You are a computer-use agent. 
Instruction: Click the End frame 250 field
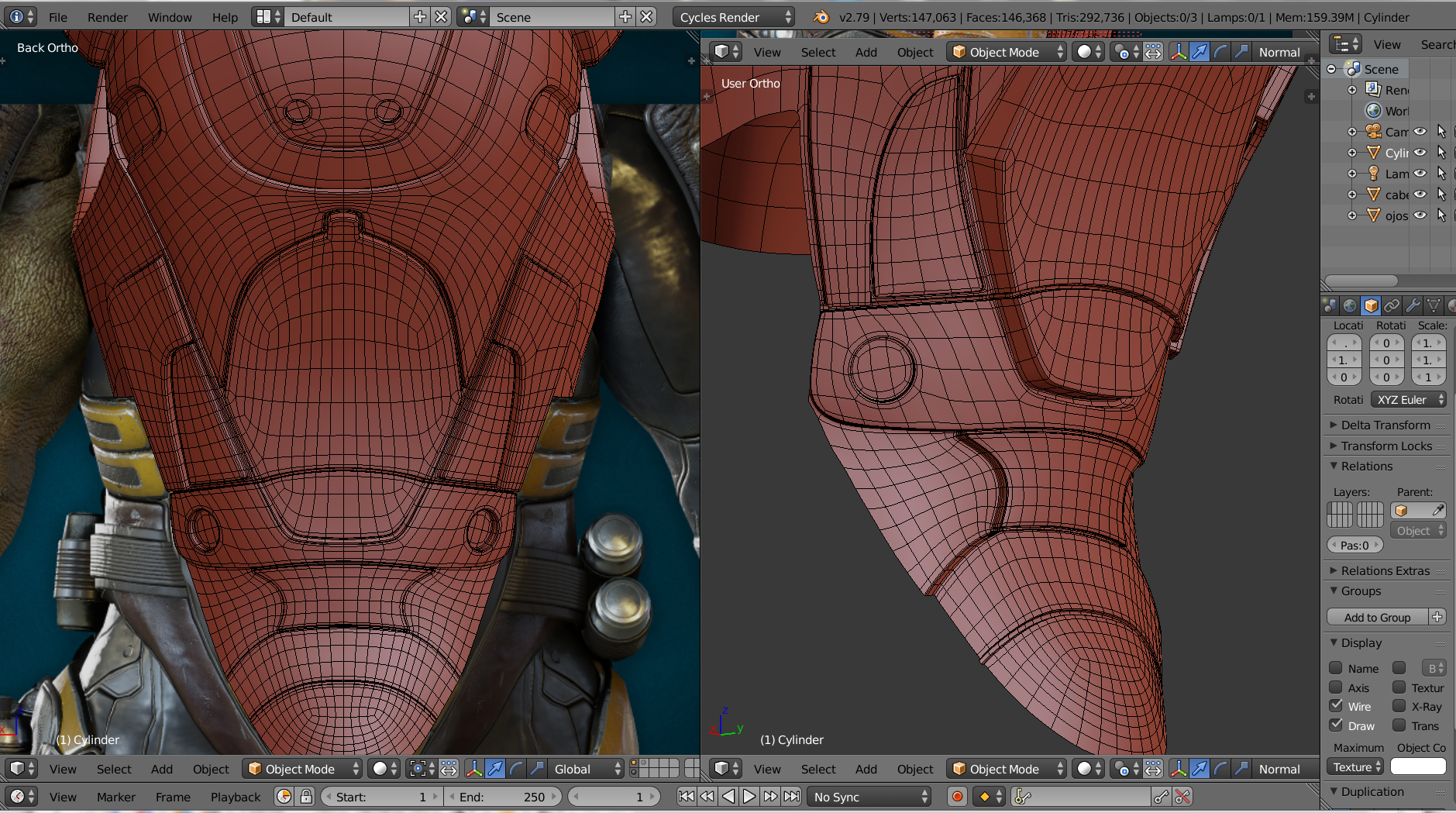click(x=504, y=797)
